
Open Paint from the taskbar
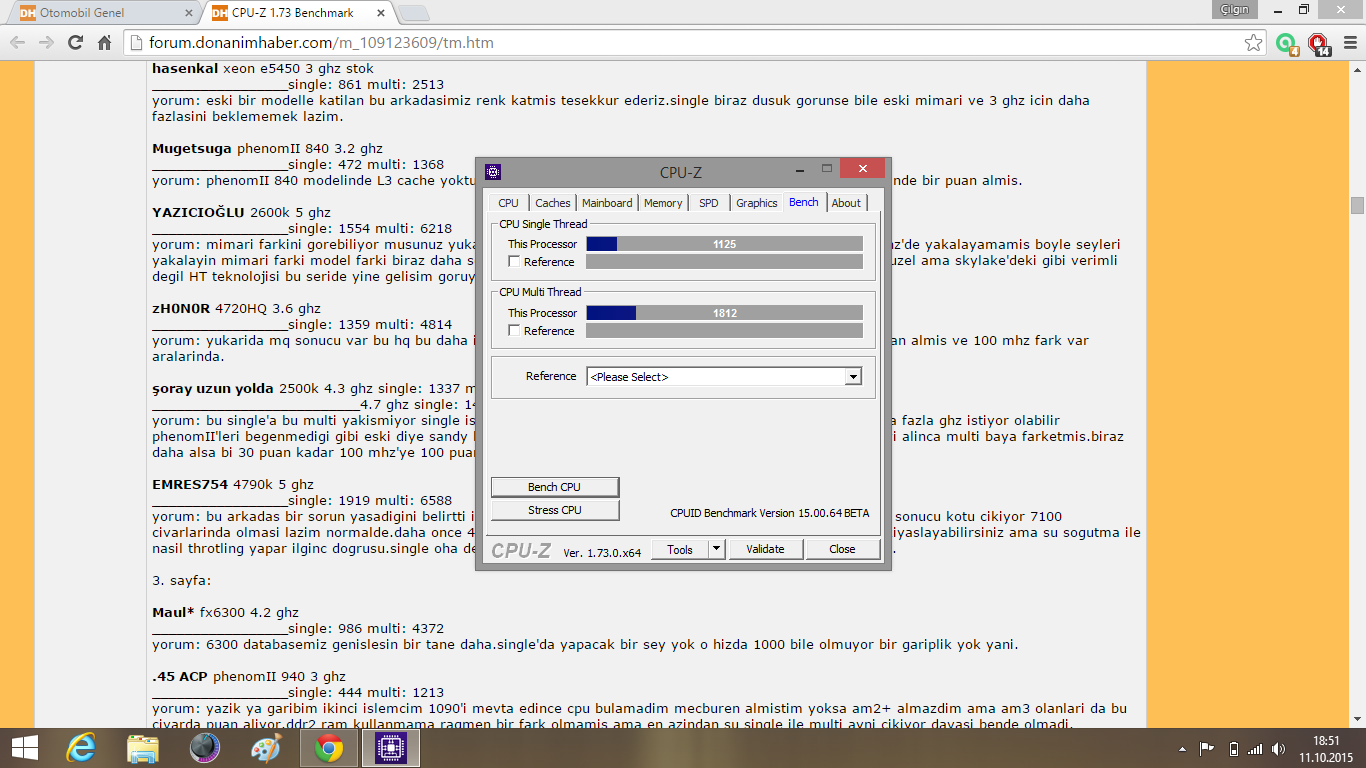click(x=266, y=748)
